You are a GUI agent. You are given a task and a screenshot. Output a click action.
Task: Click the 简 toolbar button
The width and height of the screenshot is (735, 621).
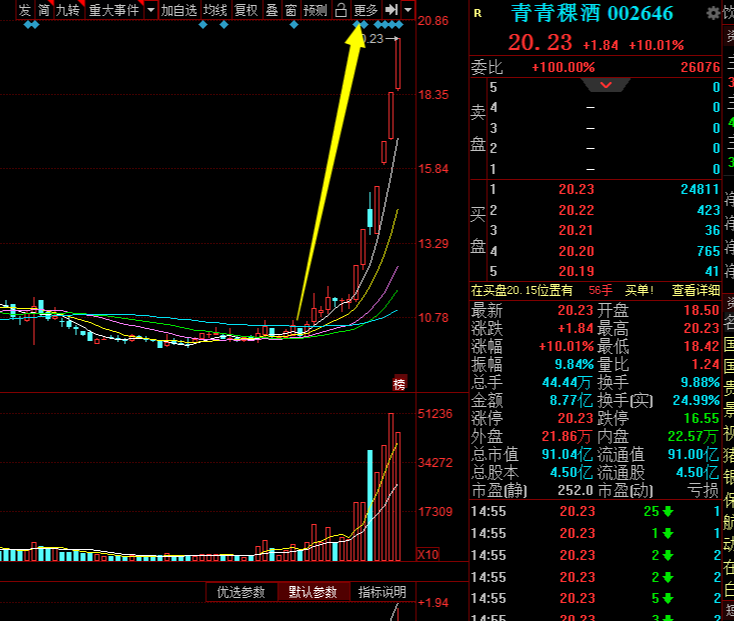[x=44, y=9]
